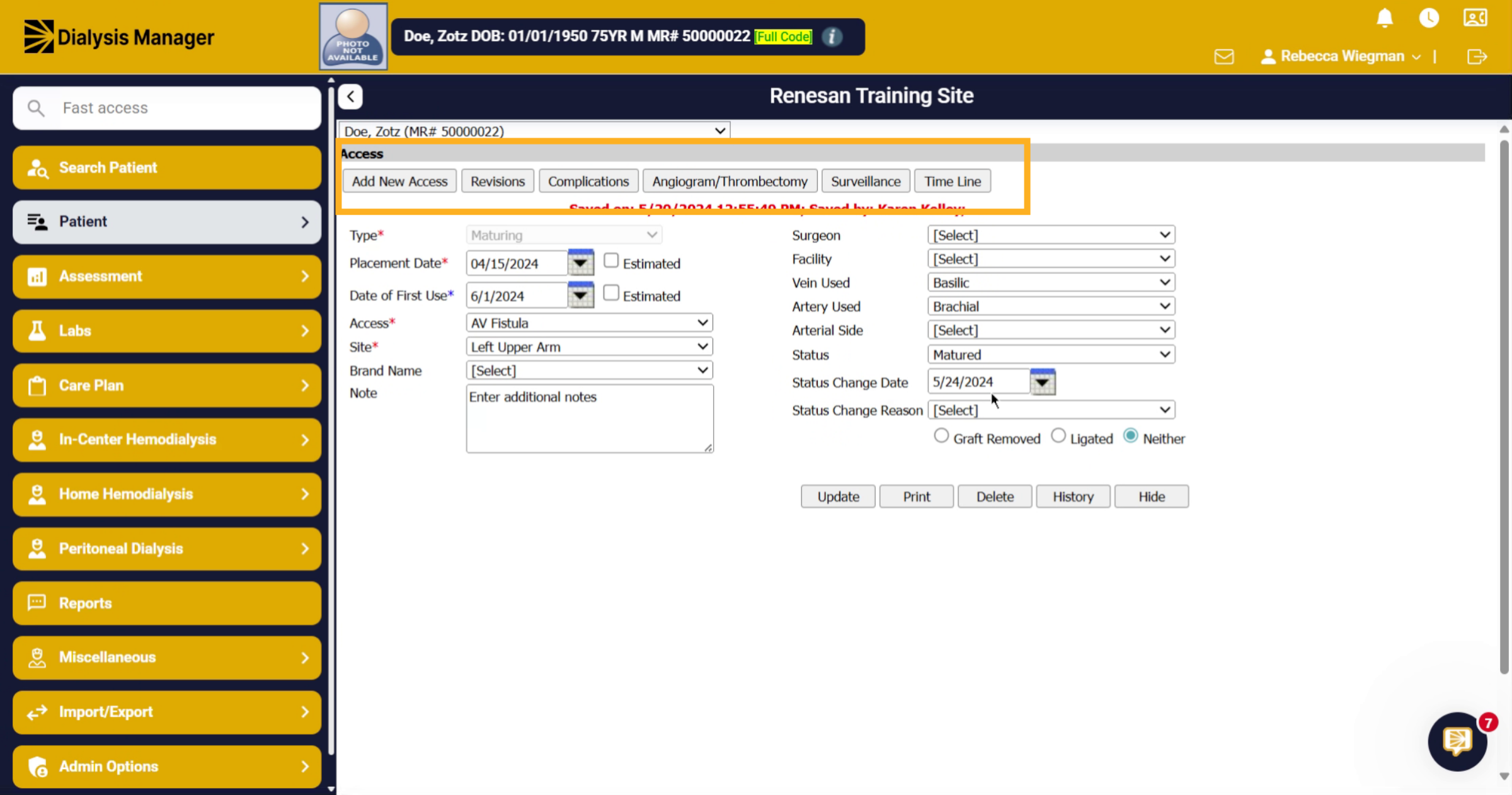The width and height of the screenshot is (1512, 795).
Task: Open Status Change Date calendar picker
Action: (x=1043, y=382)
